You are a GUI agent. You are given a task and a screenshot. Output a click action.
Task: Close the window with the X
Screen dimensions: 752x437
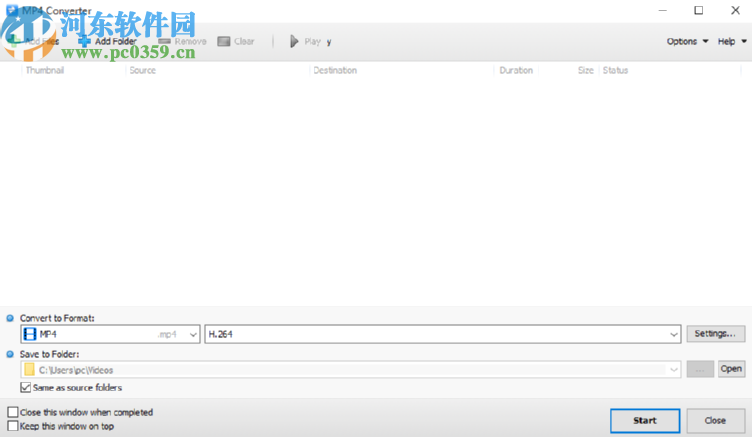735,10
